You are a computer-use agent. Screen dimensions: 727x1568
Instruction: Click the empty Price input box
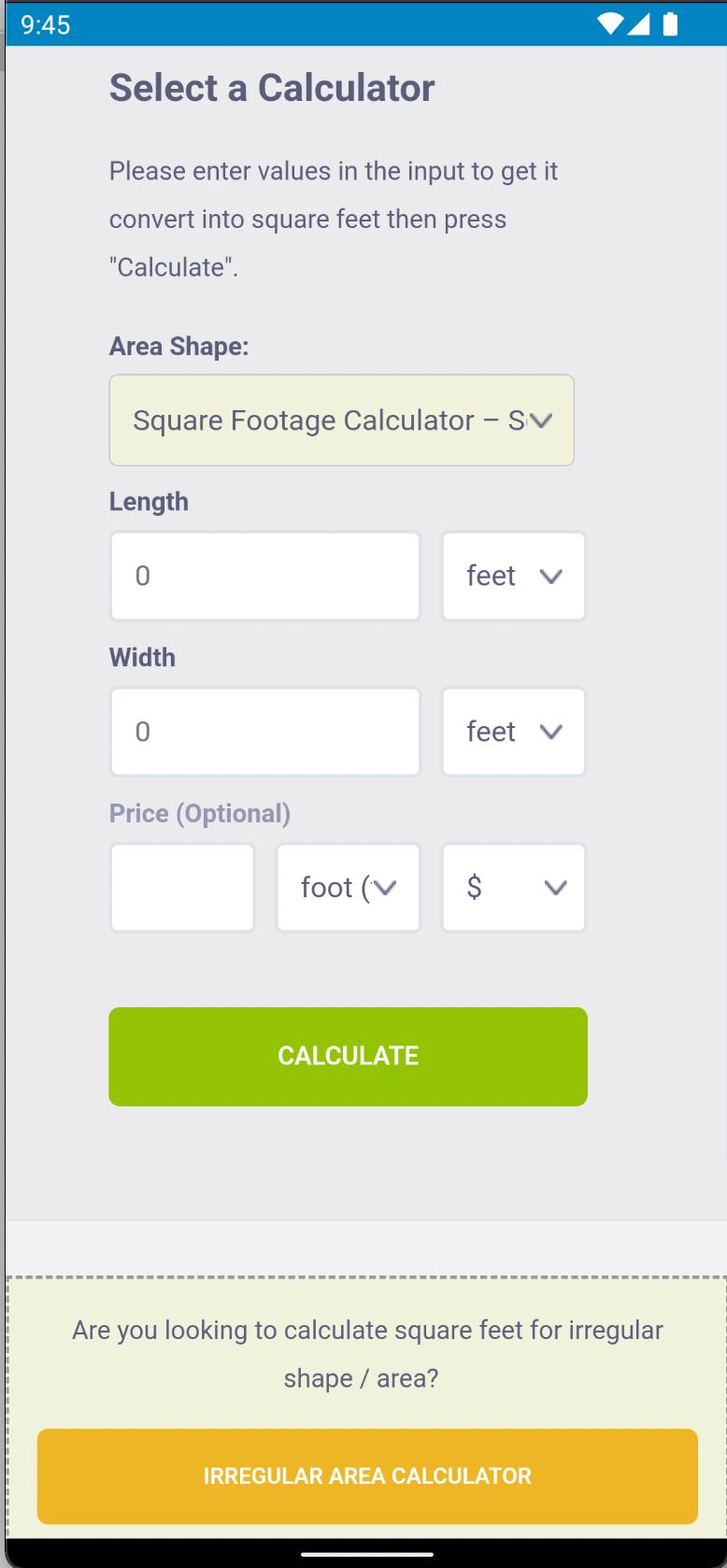point(182,888)
